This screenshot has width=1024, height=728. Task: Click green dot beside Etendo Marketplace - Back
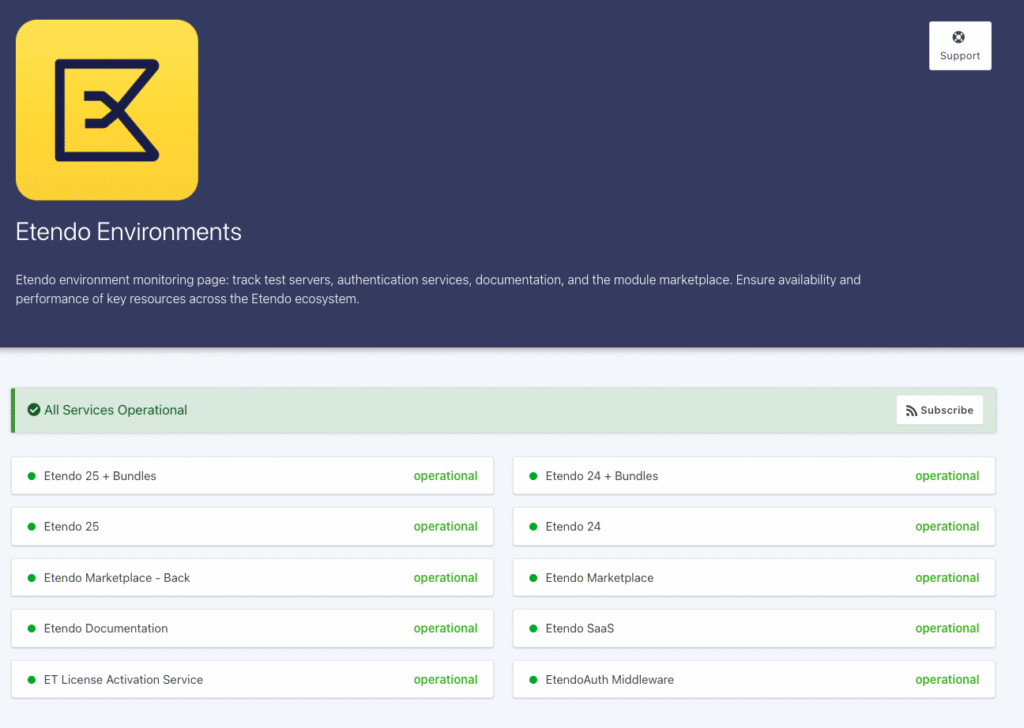(x=31, y=578)
